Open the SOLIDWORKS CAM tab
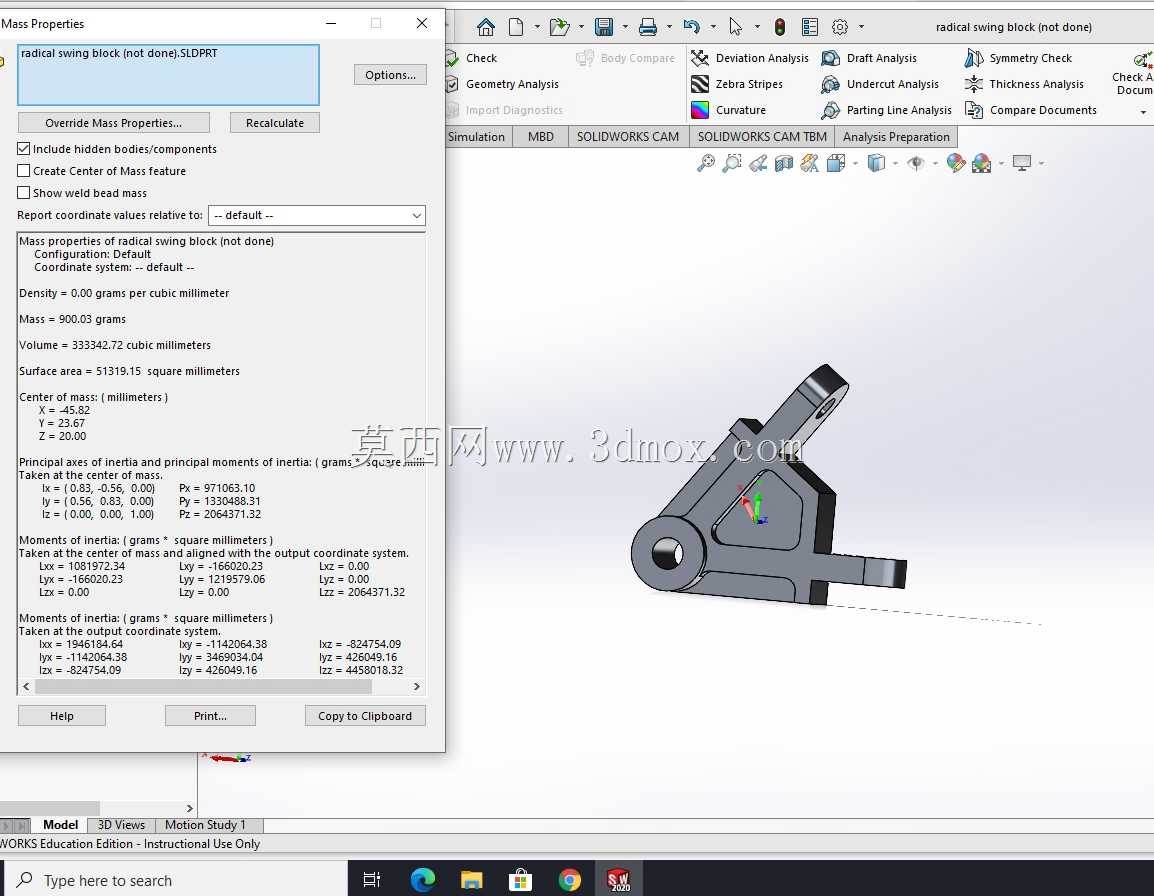 coord(628,137)
